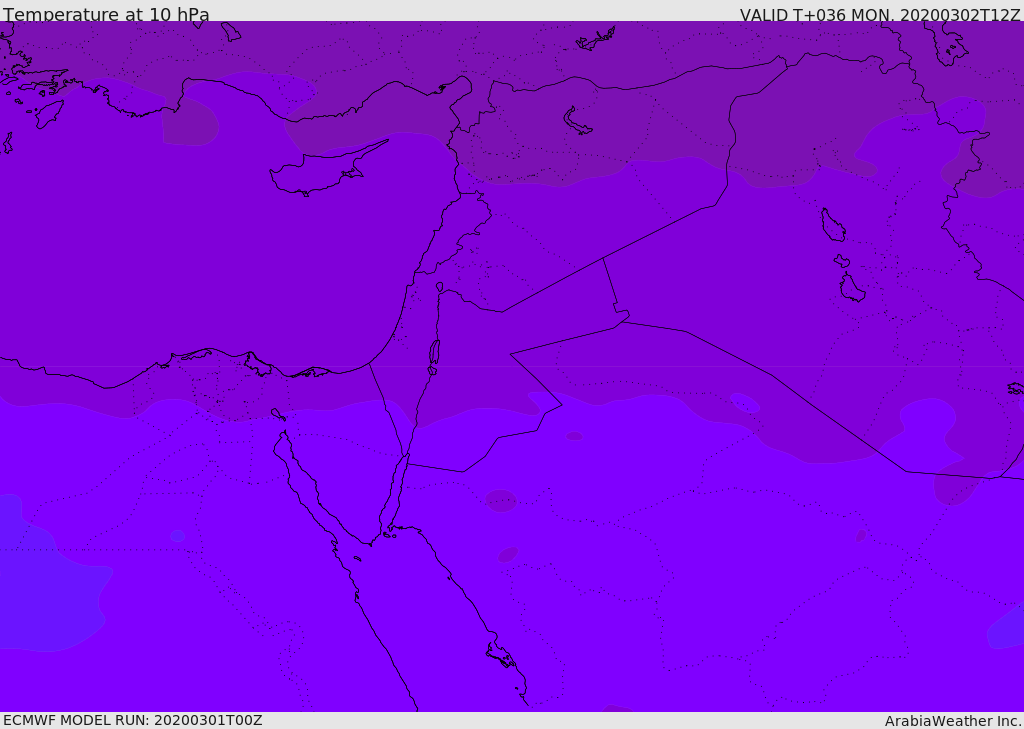This screenshot has width=1024, height=729.
Task: Click the Dead Sea outline
Action: click(x=434, y=352)
